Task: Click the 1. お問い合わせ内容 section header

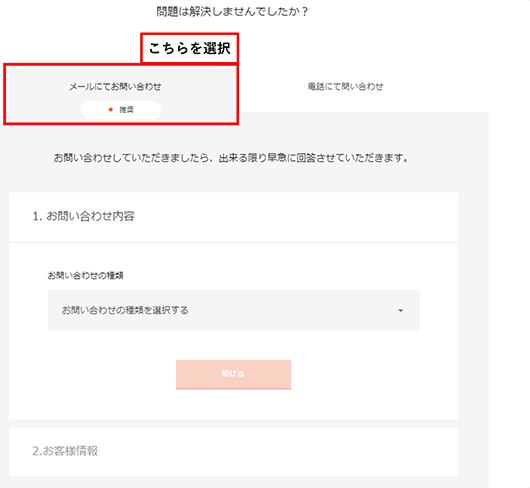Action: pyautogui.click(x=234, y=217)
